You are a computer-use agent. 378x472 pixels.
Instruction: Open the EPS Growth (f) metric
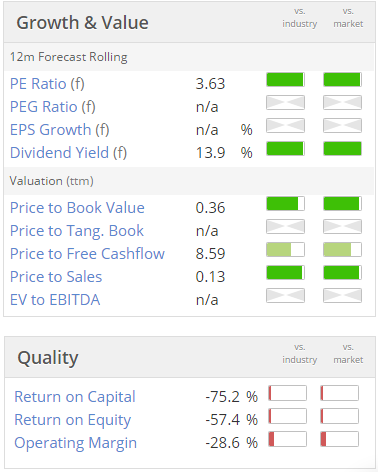click(x=60, y=130)
